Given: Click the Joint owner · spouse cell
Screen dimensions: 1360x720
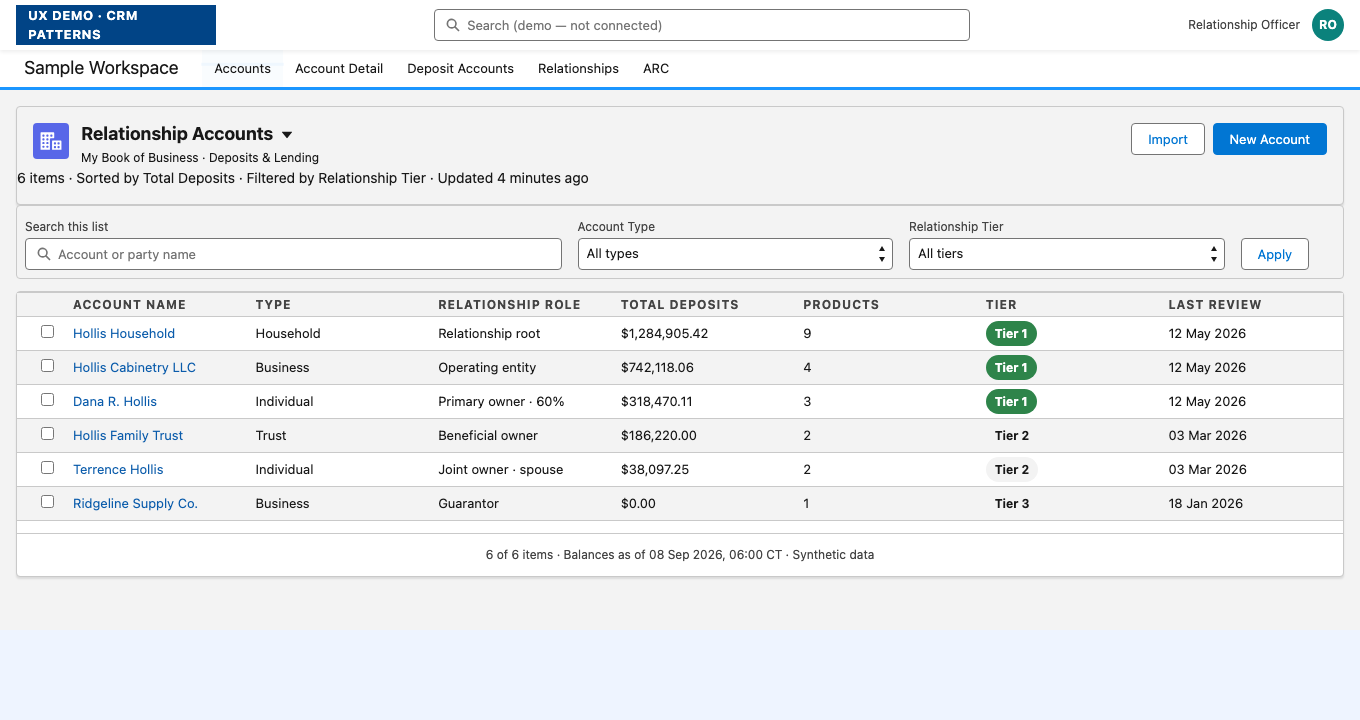Looking at the screenshot, I should point(501,470).
